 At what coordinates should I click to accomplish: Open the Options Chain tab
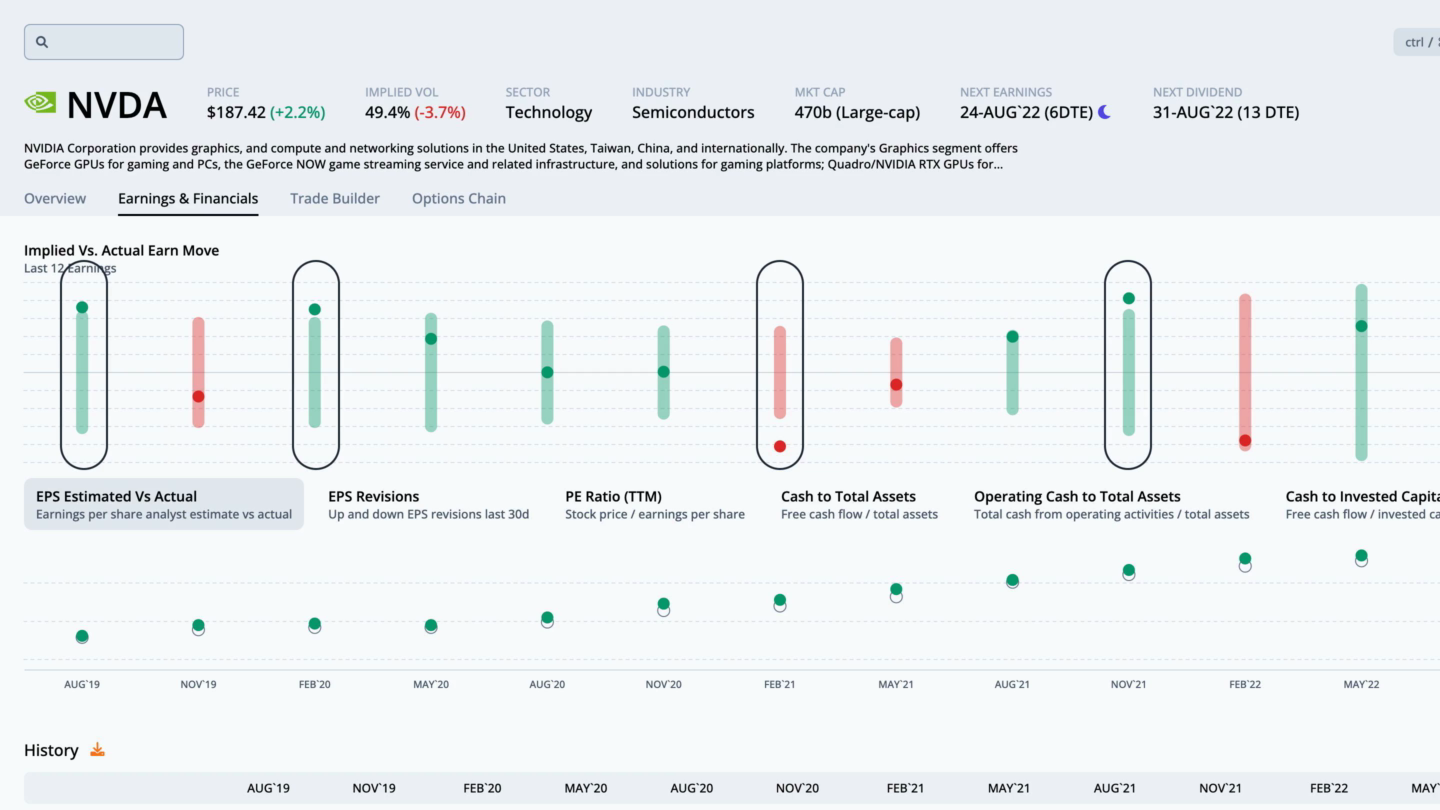[459, 198]
